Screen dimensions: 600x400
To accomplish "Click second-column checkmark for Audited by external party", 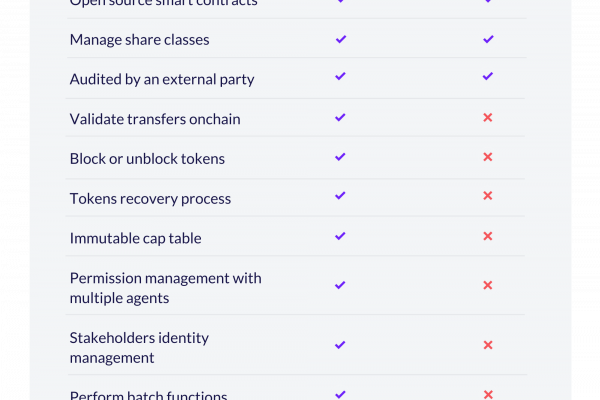I will (488, 76).
